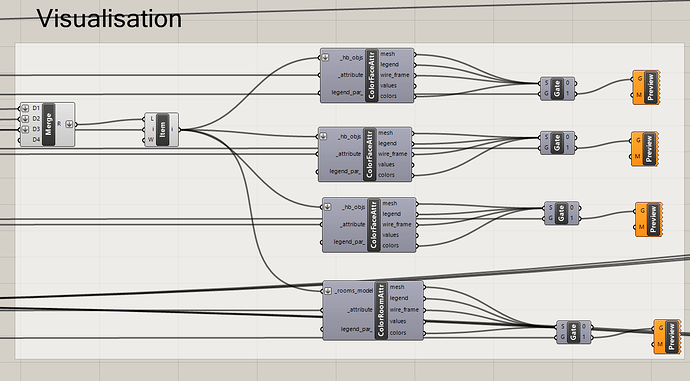The height and width of the screenshot is (381, 690).
Task: Click the flatten arrow on Merge D1 input
Action: [x=25, y=108]
